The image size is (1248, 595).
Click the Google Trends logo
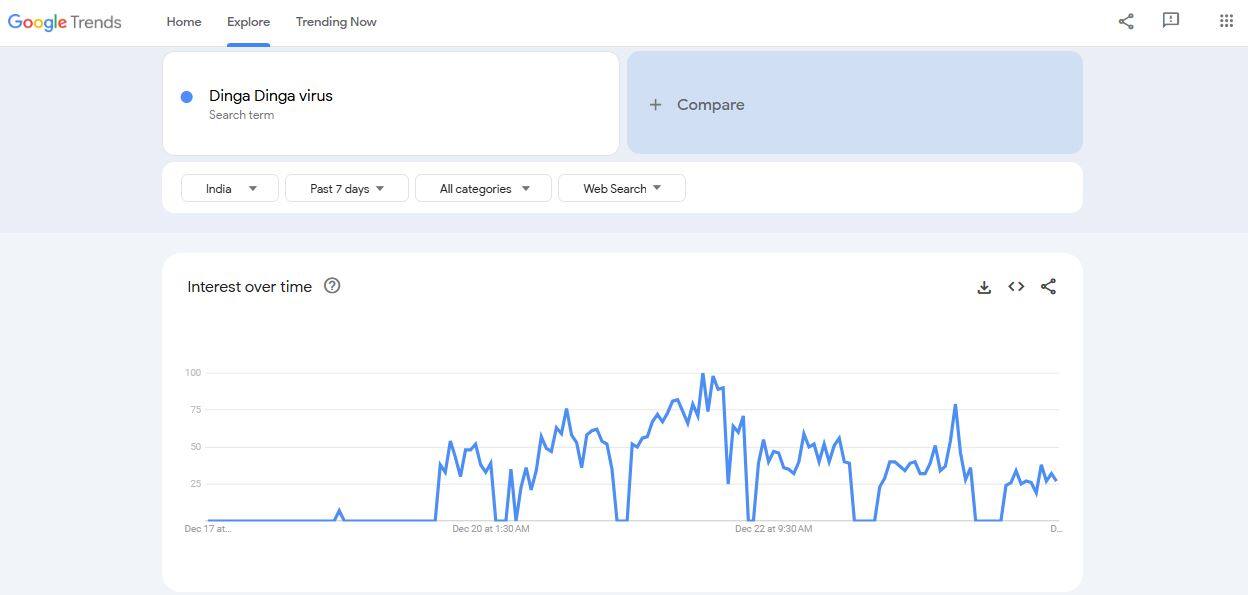[65, 22]
